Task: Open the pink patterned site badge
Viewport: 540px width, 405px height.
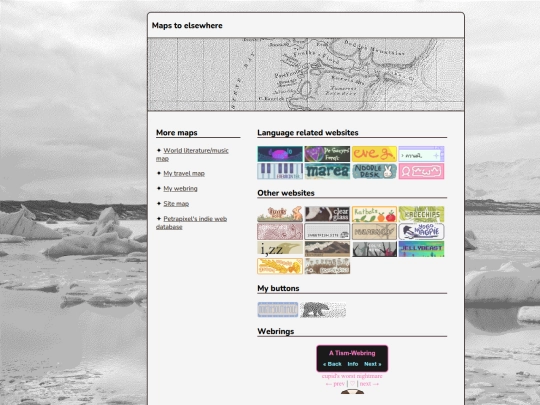Action: [x=280, y=231]
